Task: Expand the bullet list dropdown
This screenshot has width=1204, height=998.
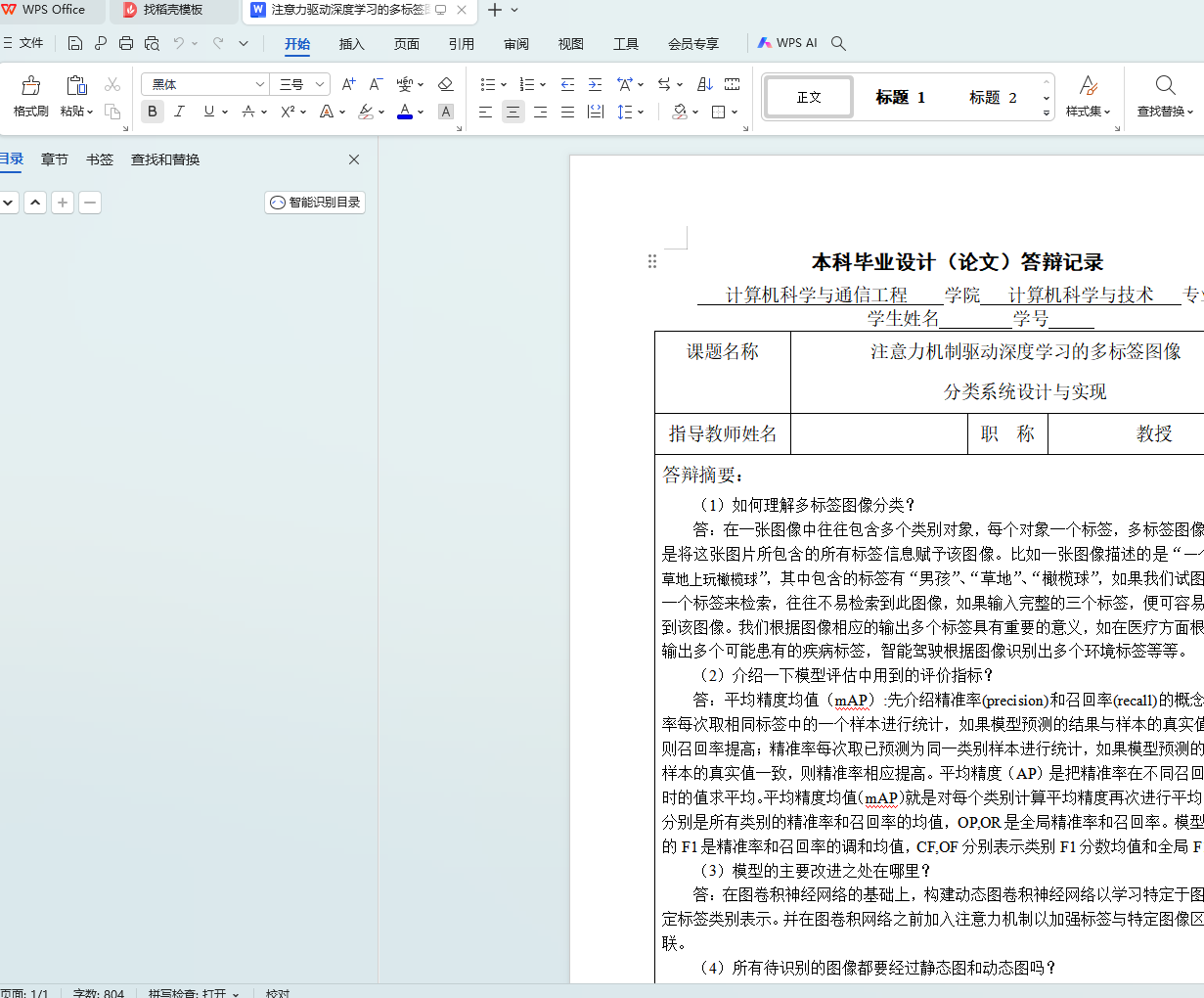Action: click(504, 85)
